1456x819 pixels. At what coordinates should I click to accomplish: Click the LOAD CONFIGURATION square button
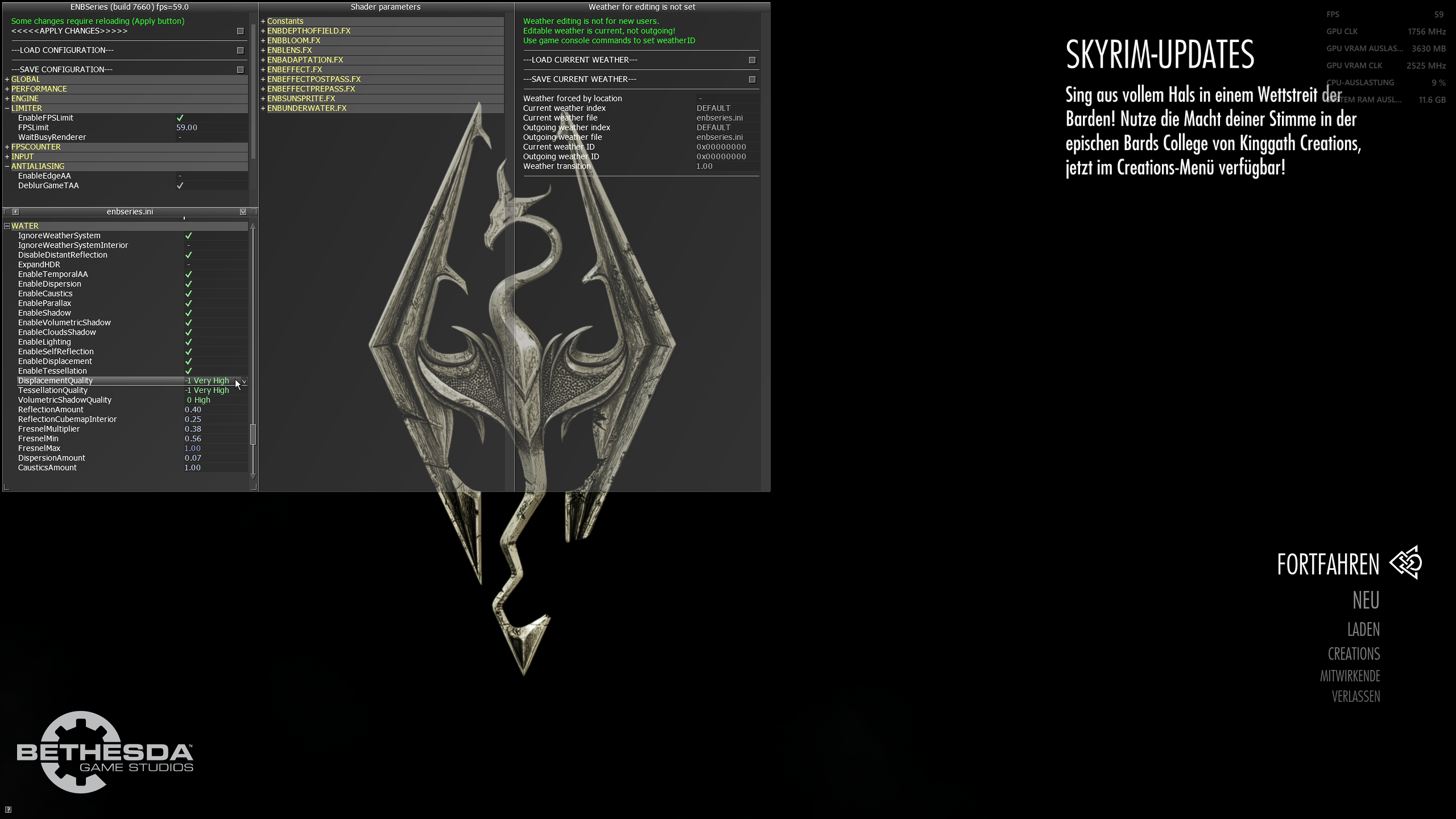click(240, 51)
